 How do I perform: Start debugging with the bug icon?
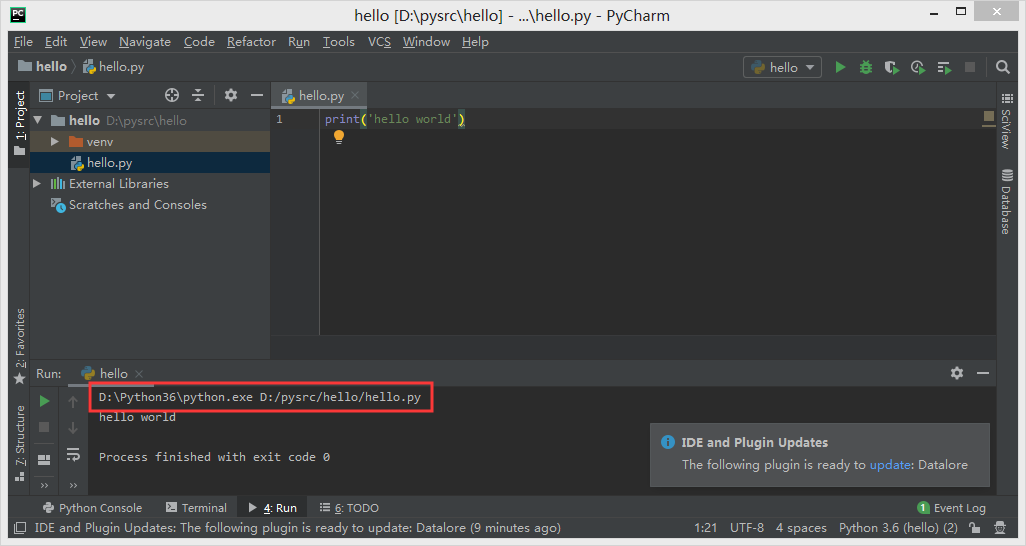(866, 67)
